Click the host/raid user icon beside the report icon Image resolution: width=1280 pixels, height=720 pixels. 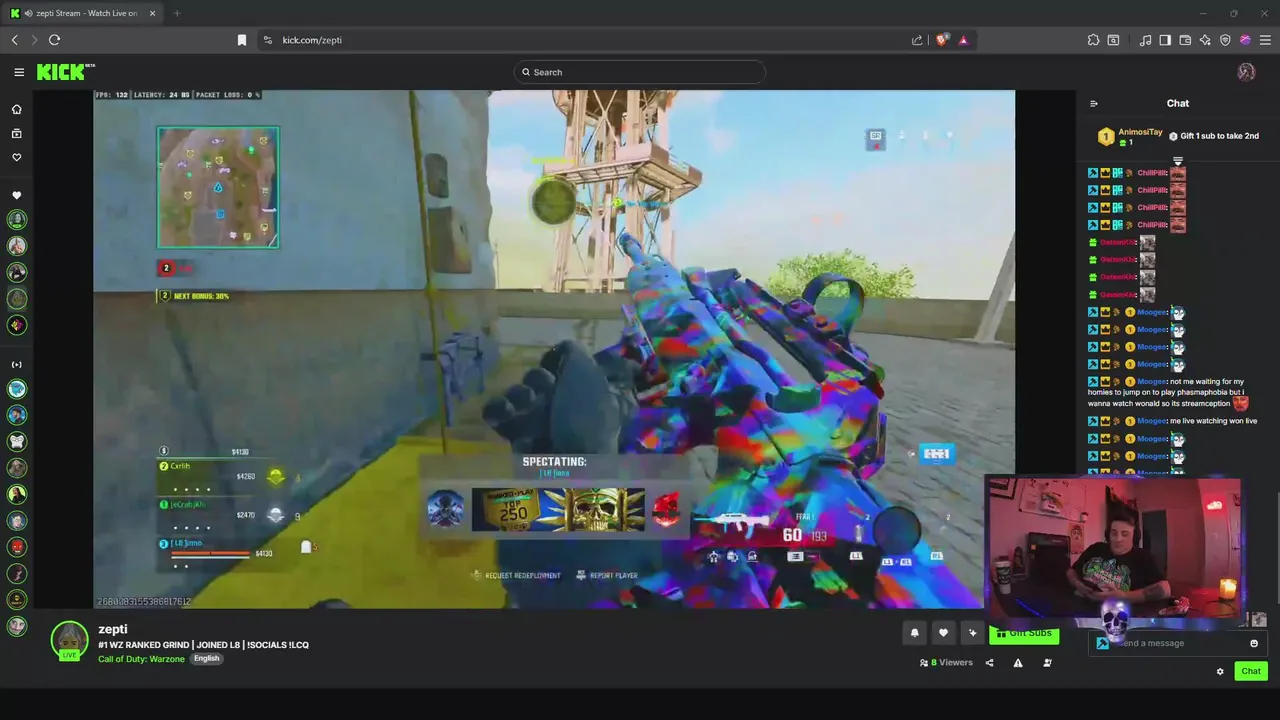[x=1047, y=662]
